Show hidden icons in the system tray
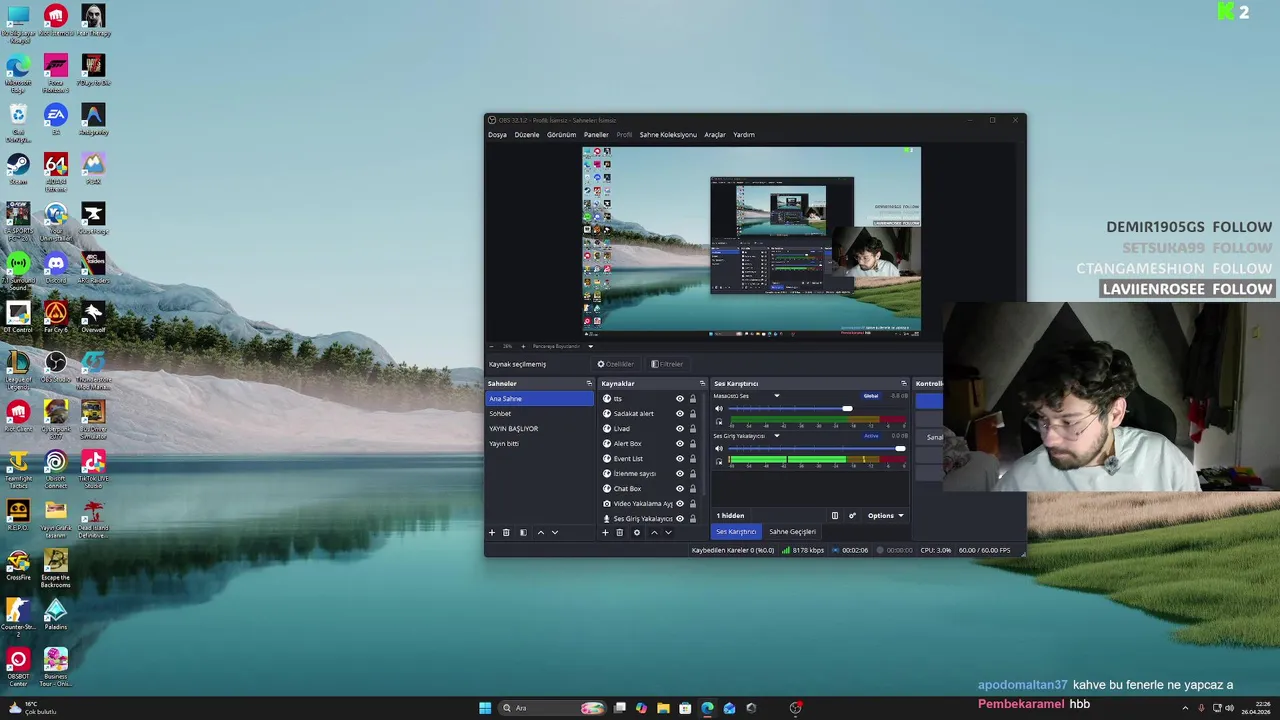Image resolution: width=1280 pixels, height=720 pixels. click(1185, 708)
